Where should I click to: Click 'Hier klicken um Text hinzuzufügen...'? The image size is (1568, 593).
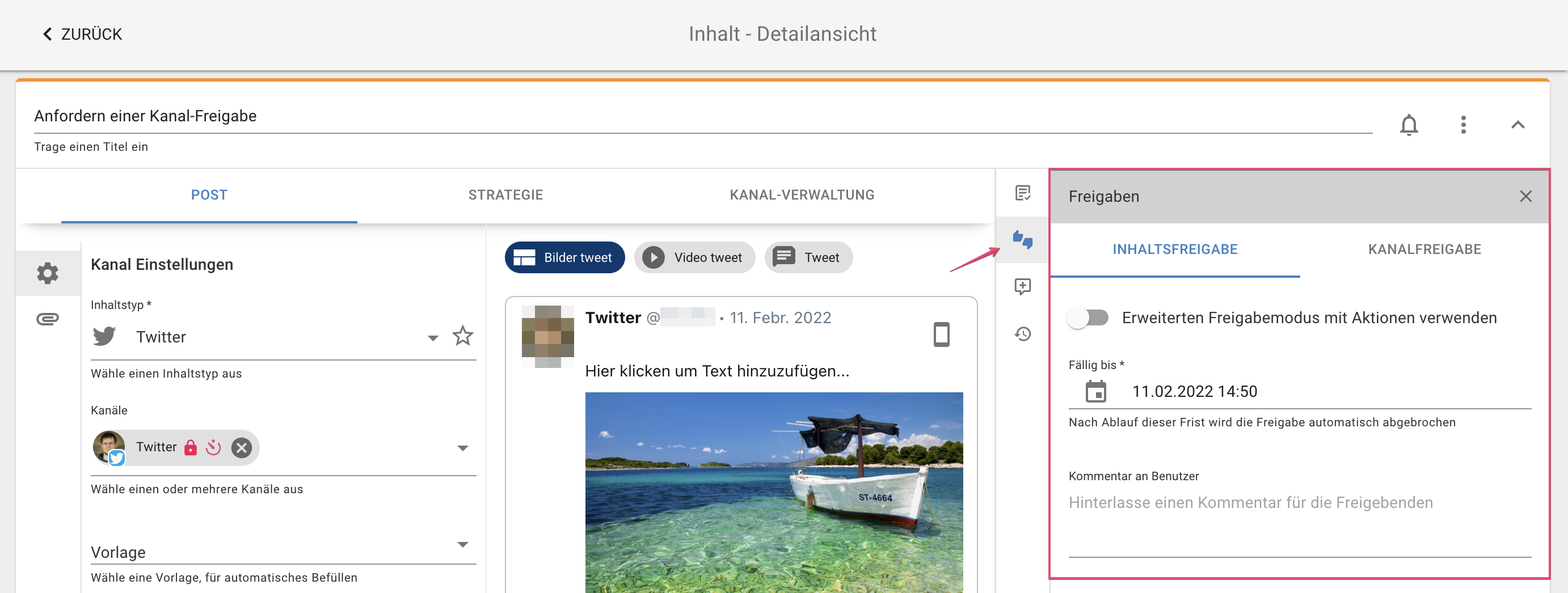click(717, 371)
